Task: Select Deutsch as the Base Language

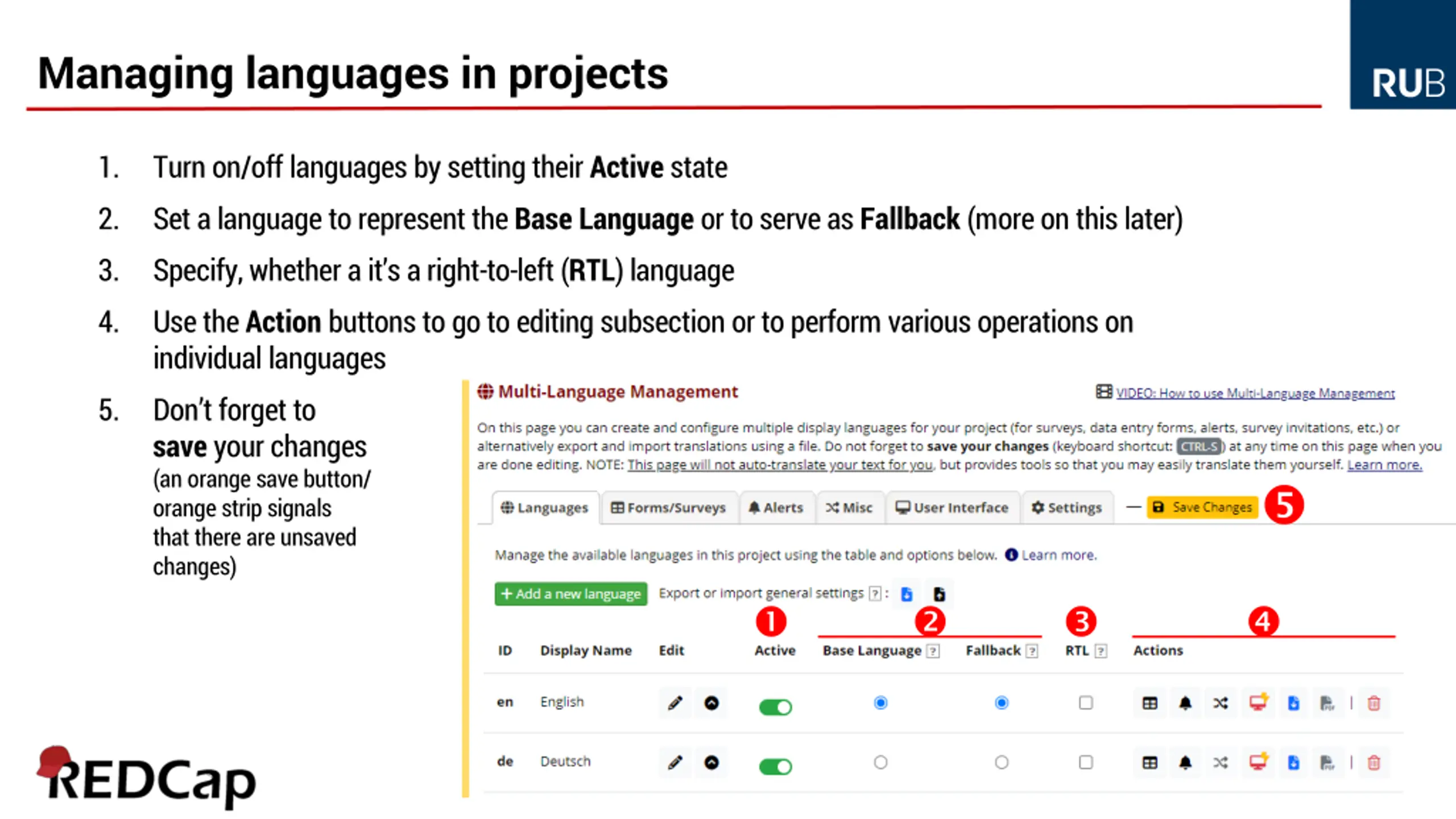Action: [880, 762]
